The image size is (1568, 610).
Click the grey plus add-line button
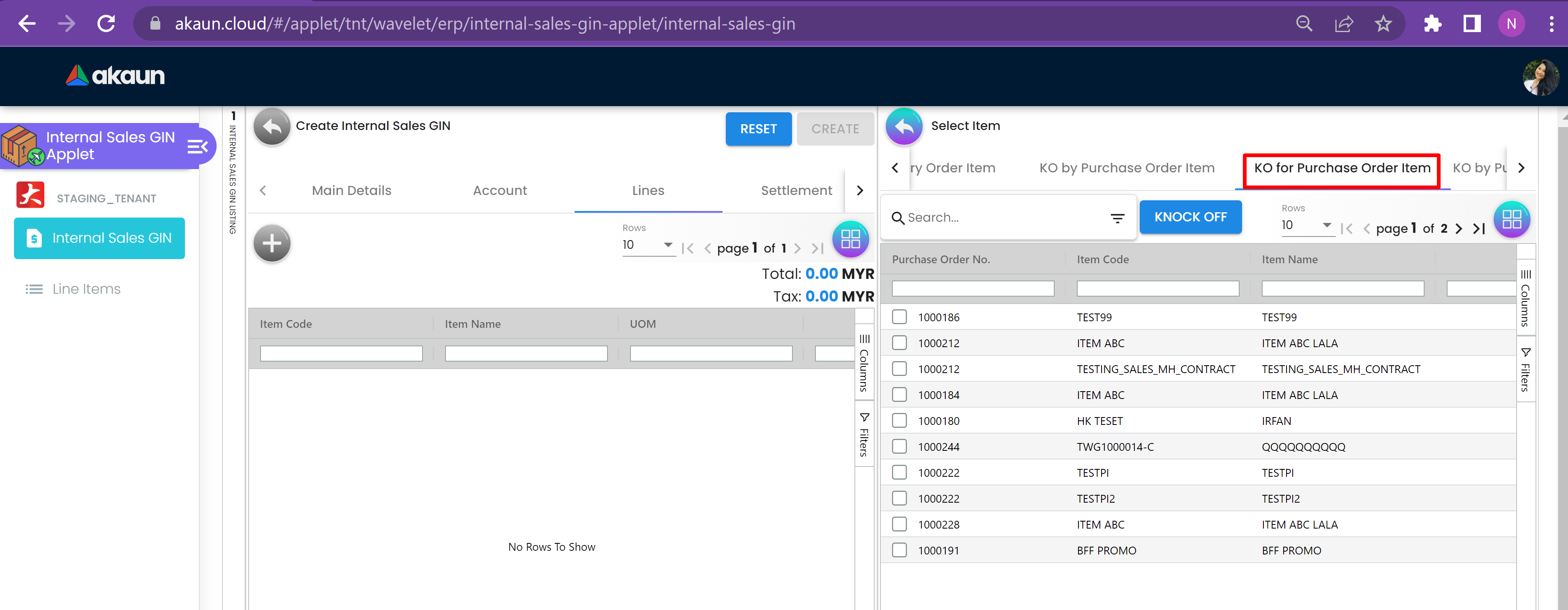click(x=272, y=244)
